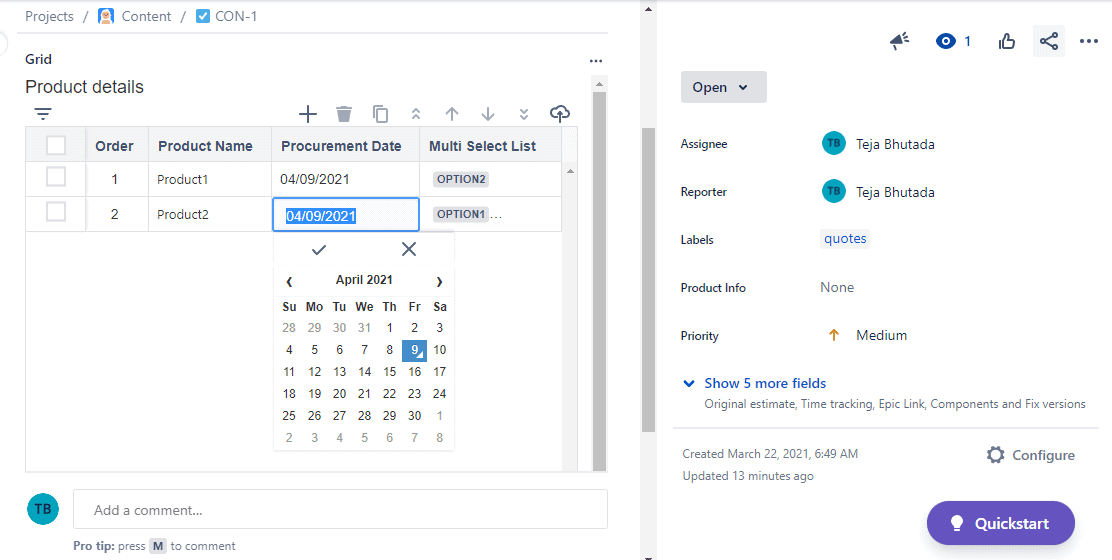Check the Product1 row checkbox
The width and height of the screenshot is (1112, 560).
56,177
